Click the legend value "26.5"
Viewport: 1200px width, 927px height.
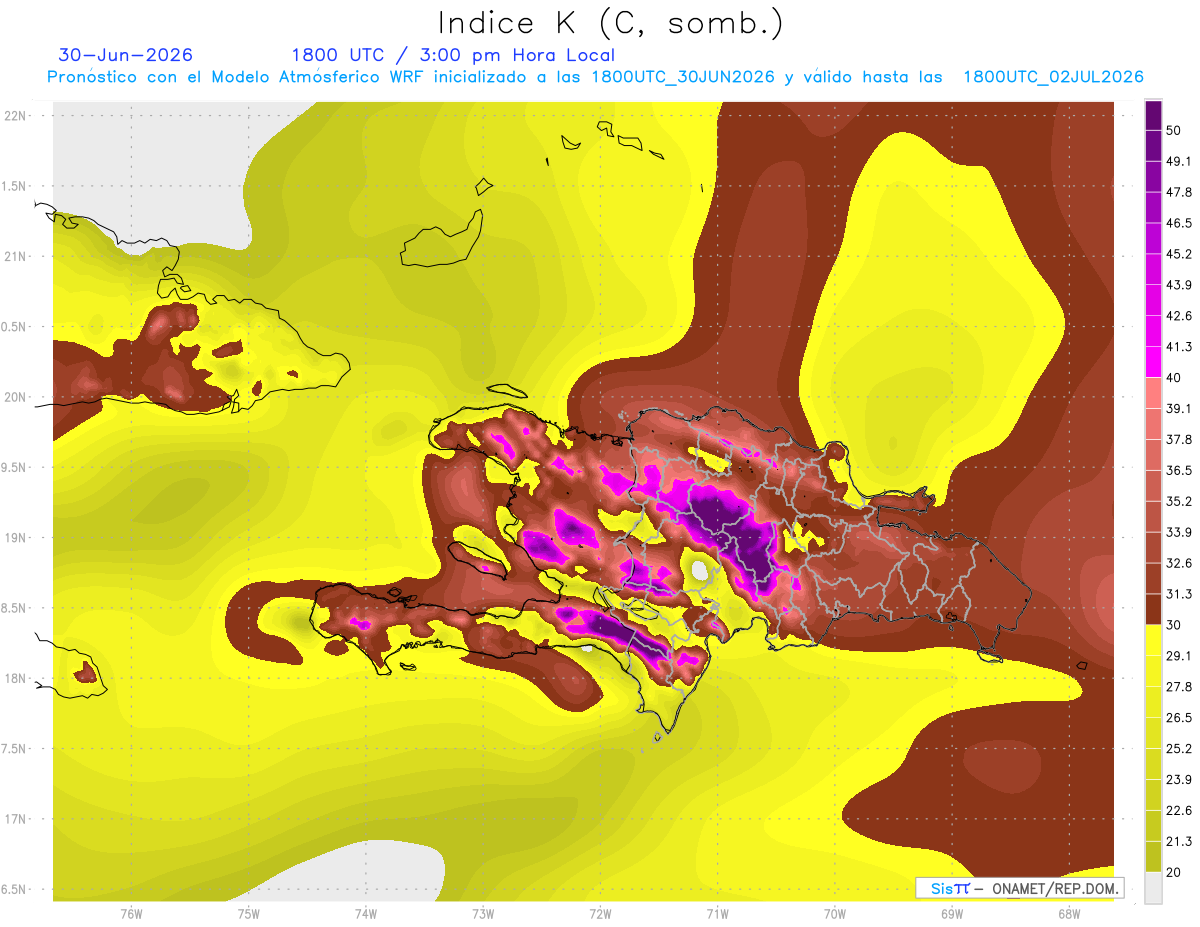coord(1179,717)
